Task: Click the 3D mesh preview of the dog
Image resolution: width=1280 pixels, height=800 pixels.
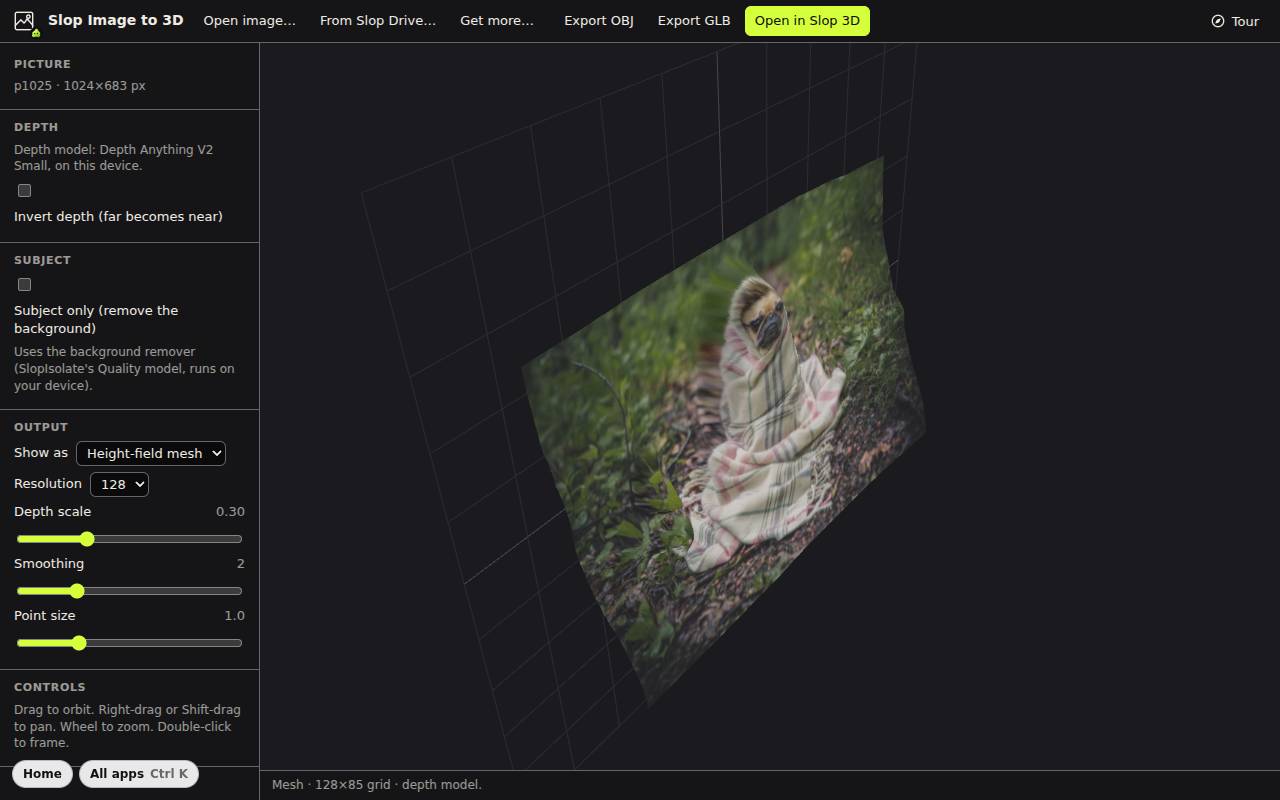Action: coord(723,431)
